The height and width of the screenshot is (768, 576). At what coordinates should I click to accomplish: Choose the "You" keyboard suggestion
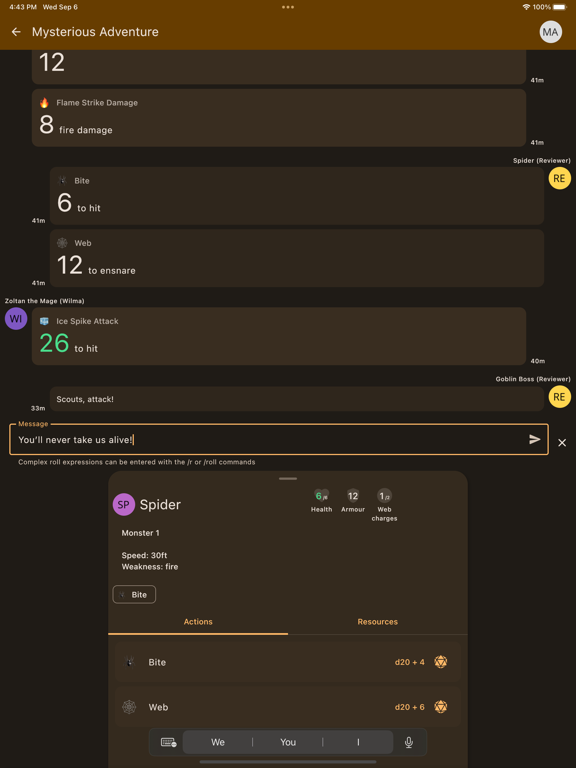tap(288, 743)
